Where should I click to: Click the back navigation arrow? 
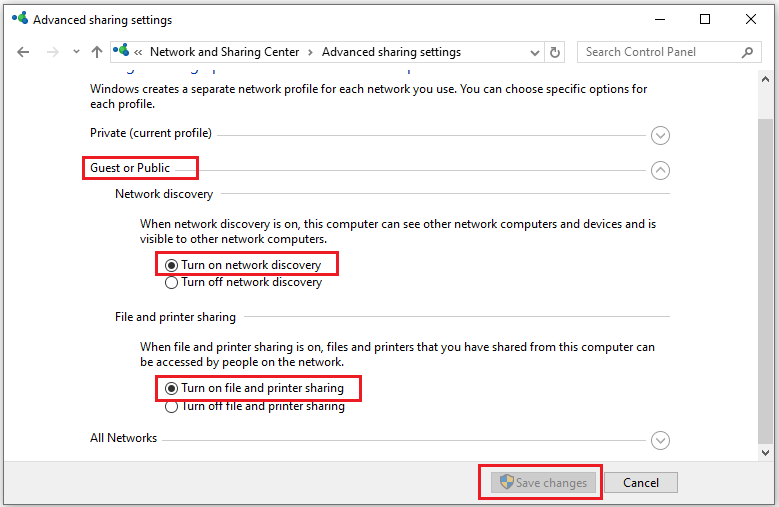pyautogui.click(x=24, y=52)
